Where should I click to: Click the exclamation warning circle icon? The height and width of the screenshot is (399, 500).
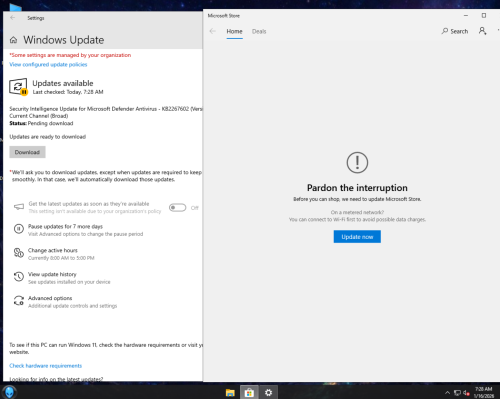tap(357, 163)
